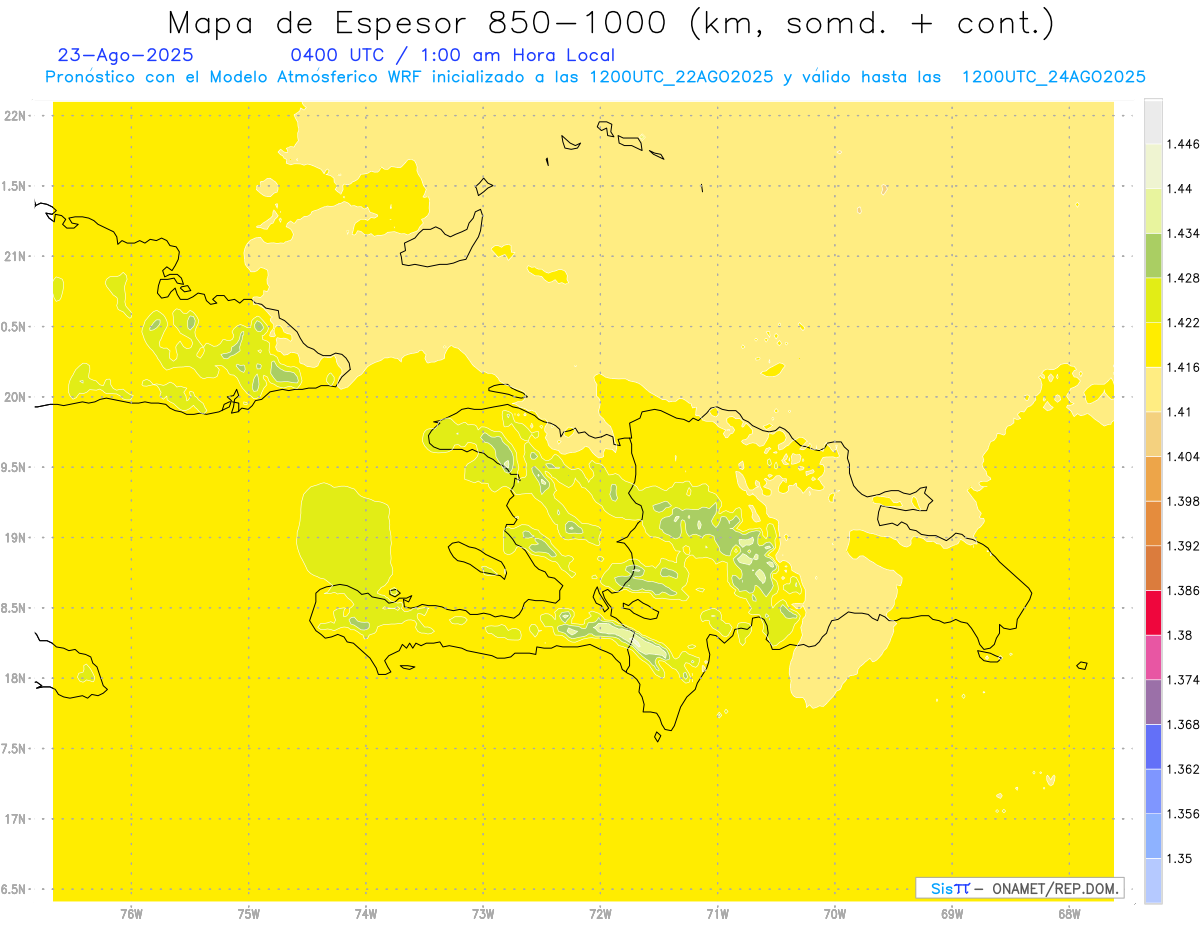This screenshot has height=927, width=1200.
Task: Click the 17N latitude label
Action: coord(14,819)
